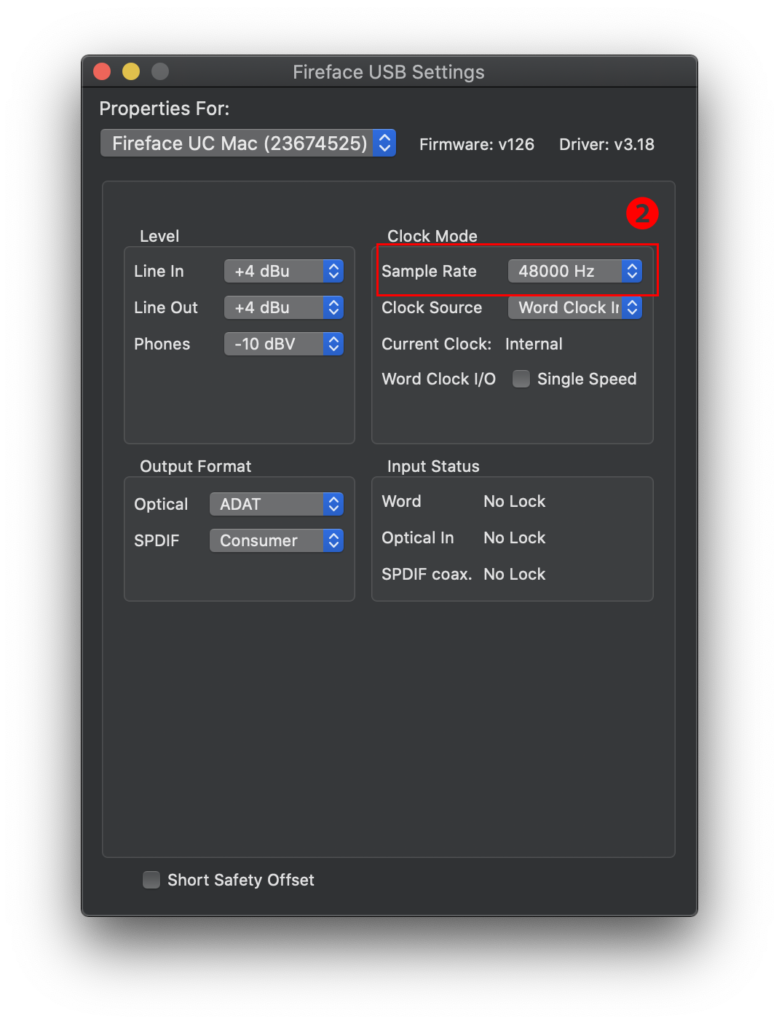Minimize the window with the yellow button
Image resolution: width=779 pixels, height=1024 pixels.
[x=131, y=72]
